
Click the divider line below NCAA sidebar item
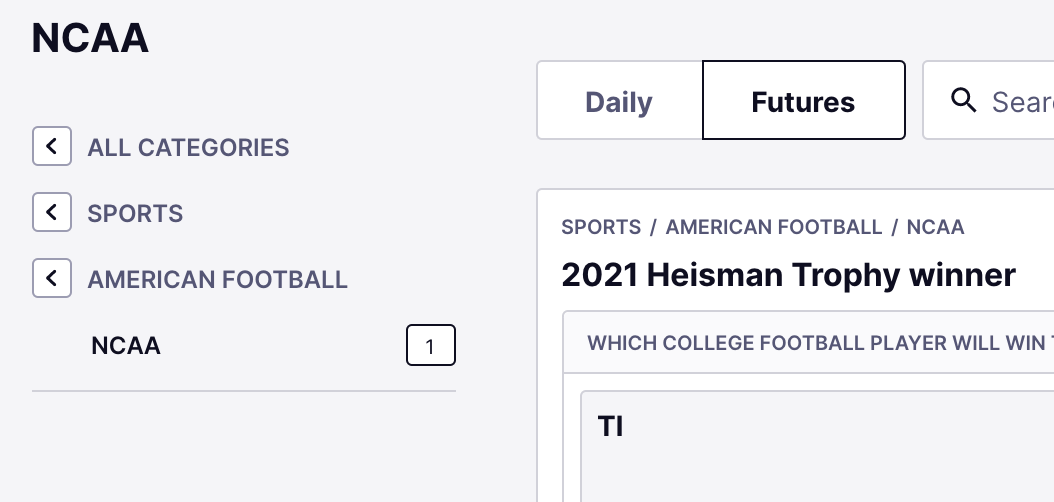[x=244, y=391]
